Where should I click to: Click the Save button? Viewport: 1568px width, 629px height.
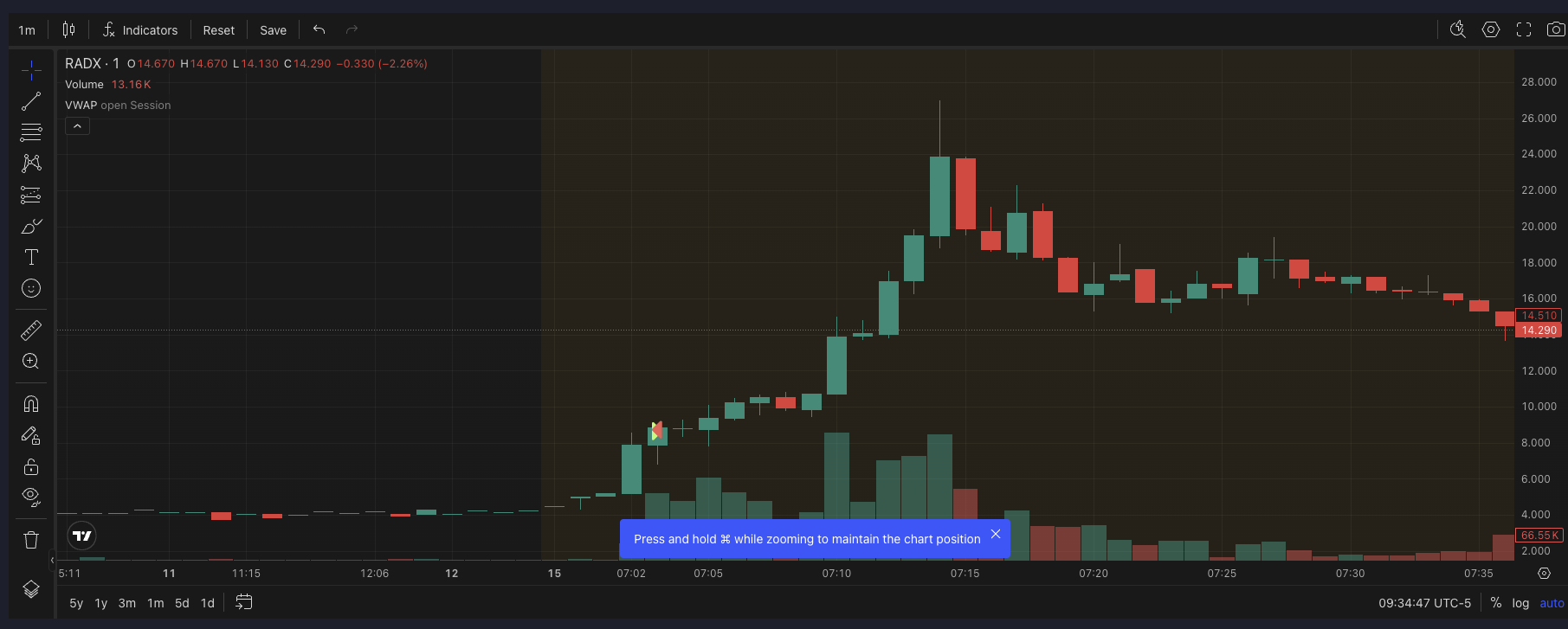273,30
